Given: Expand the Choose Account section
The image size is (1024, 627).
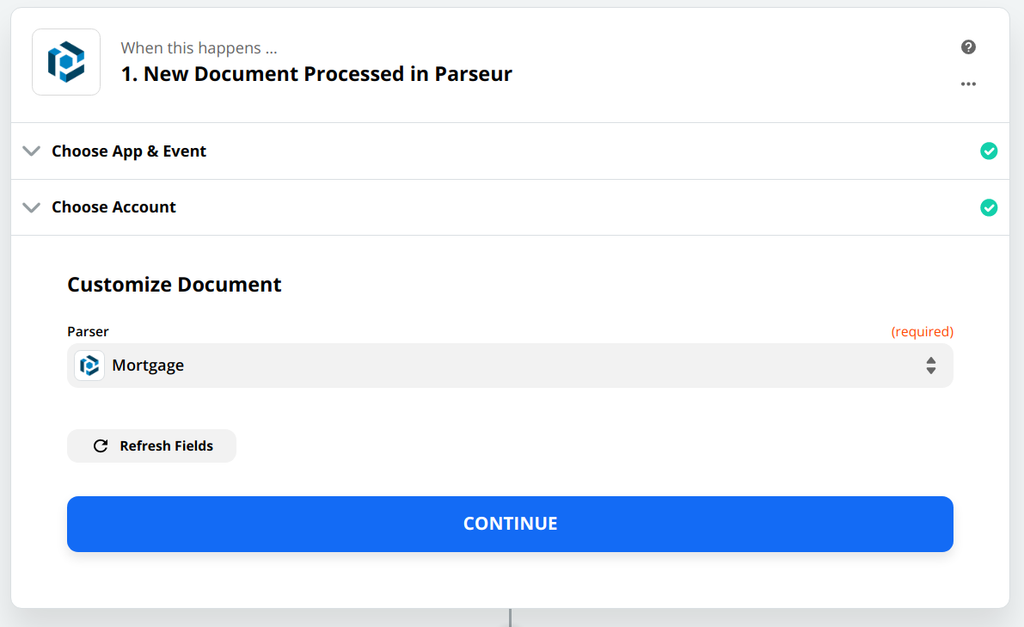Looking at the screenshot, I should [x=31, y=207].
